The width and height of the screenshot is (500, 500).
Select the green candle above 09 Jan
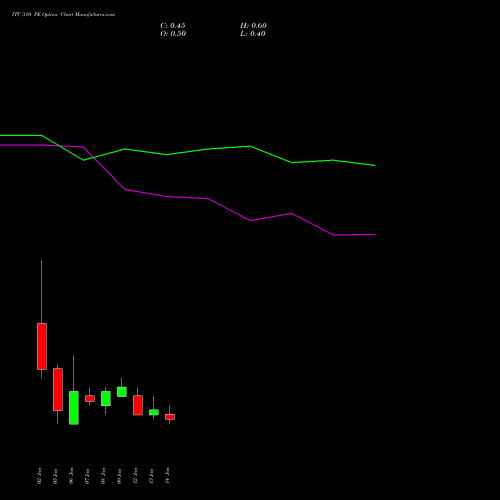point(122,392)
